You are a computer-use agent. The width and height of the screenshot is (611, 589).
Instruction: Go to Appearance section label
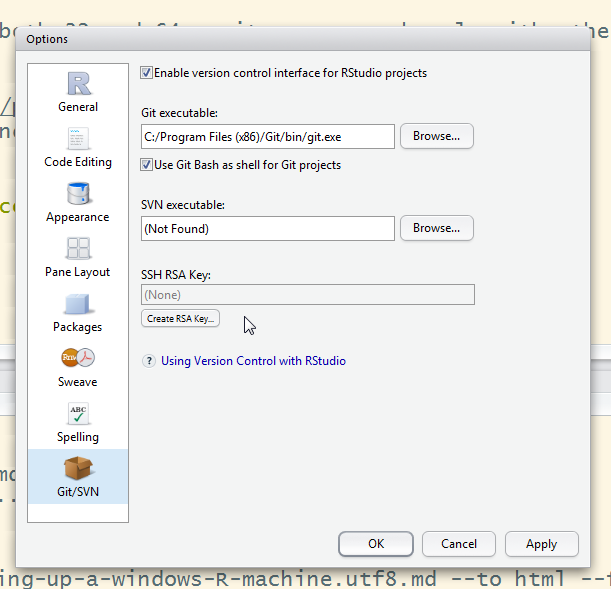click(78, 217)
